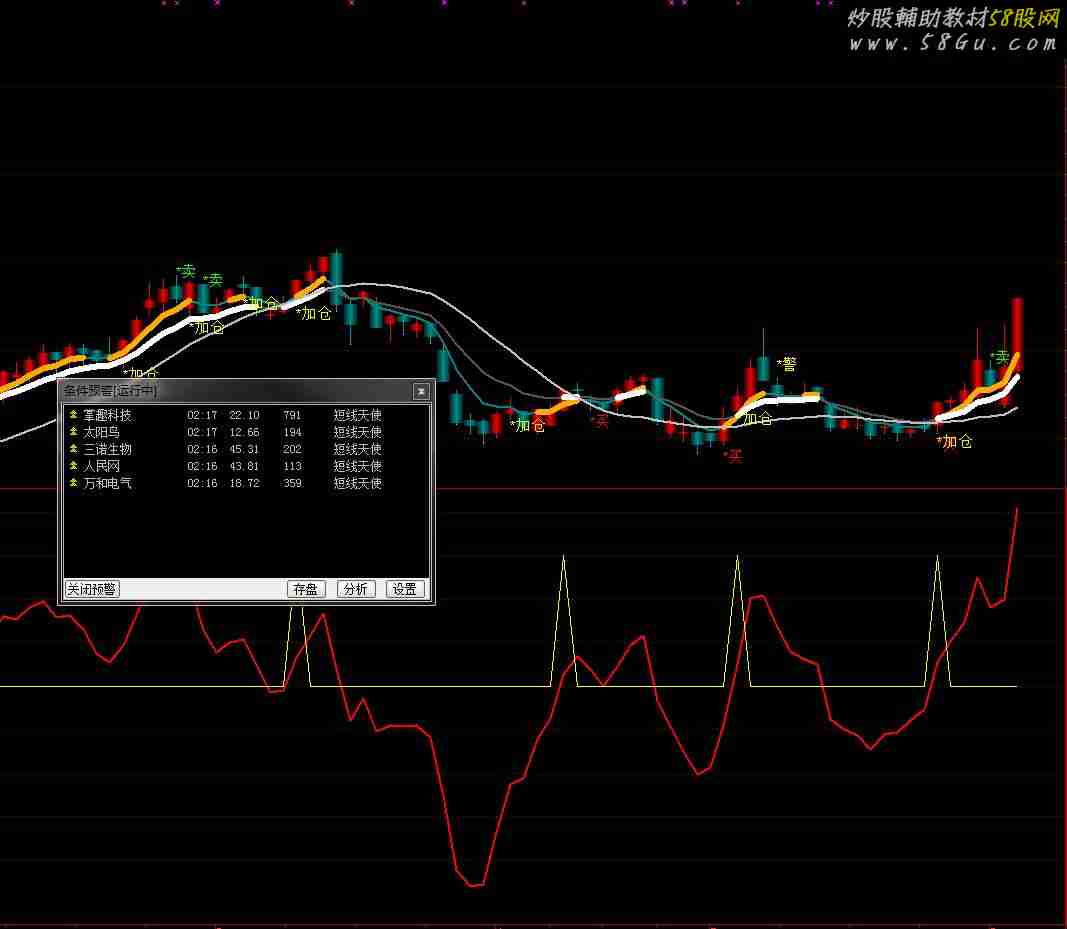Open 分析 from the alert dialog
The image size is (1067, 929).
point(356,589)
